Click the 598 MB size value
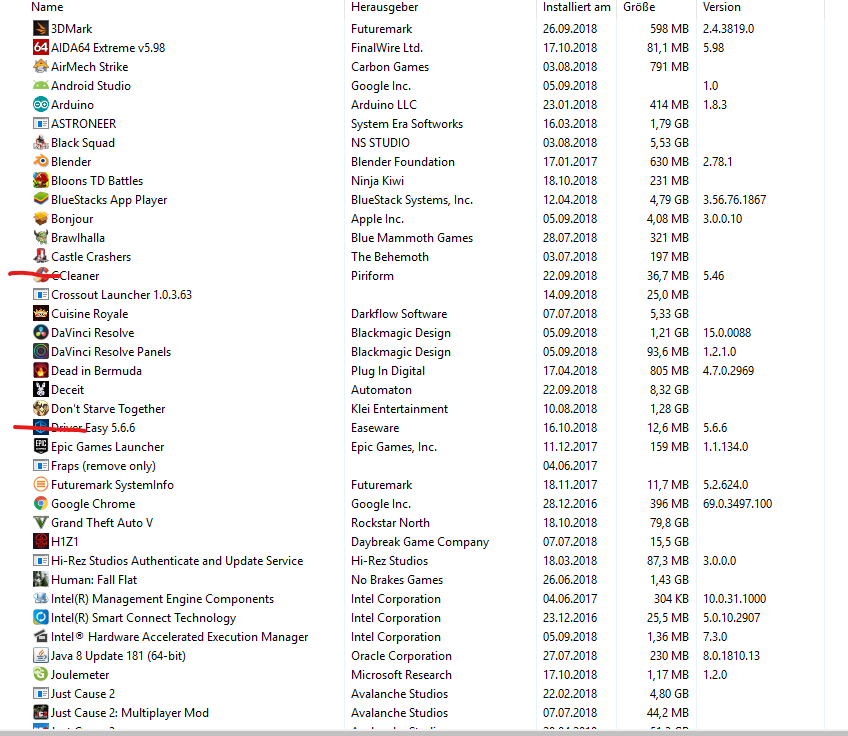This screenshot has width=848, height=736. (669, 28)
